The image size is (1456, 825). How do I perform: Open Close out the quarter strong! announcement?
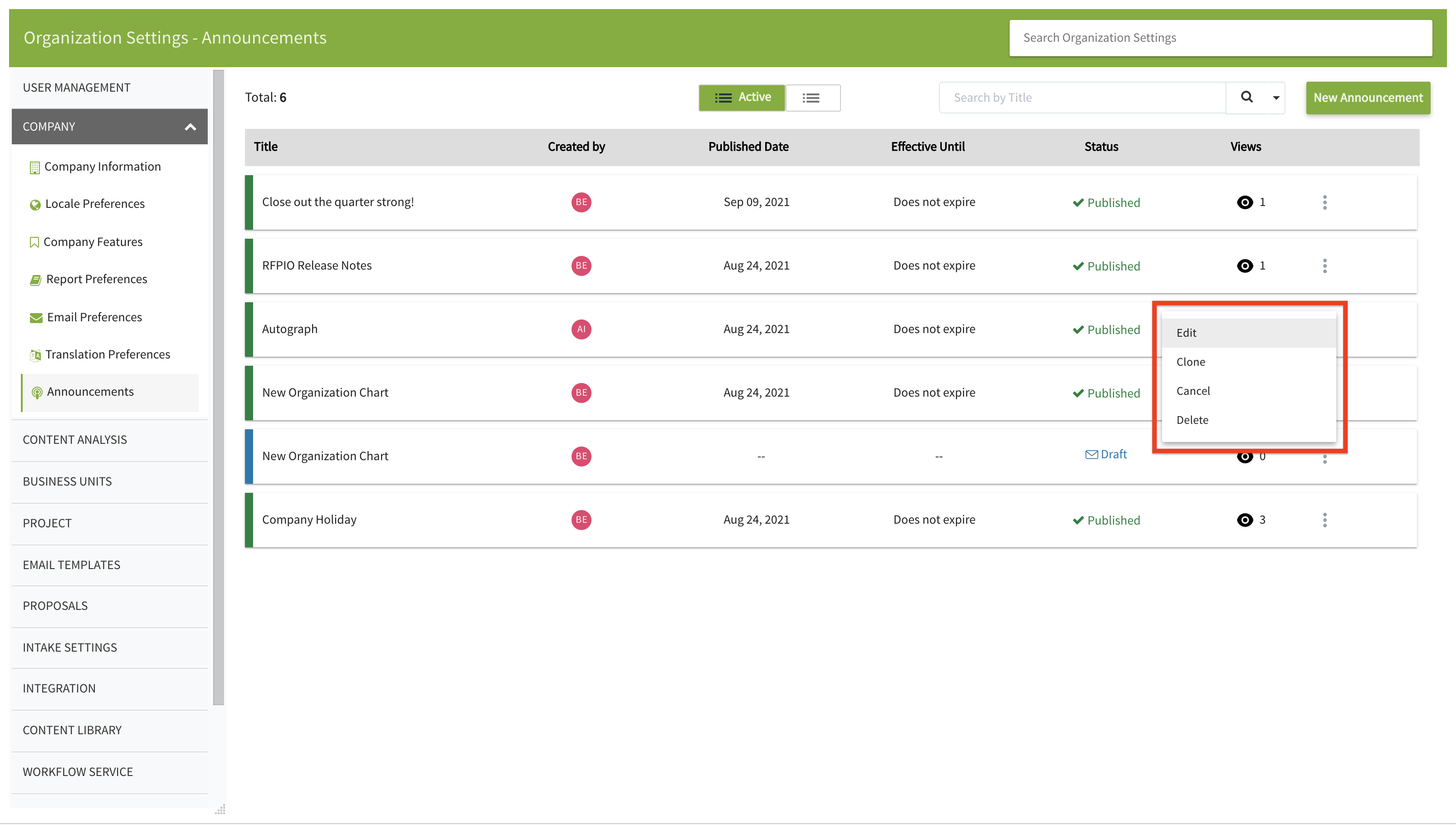tap(337, 202)
